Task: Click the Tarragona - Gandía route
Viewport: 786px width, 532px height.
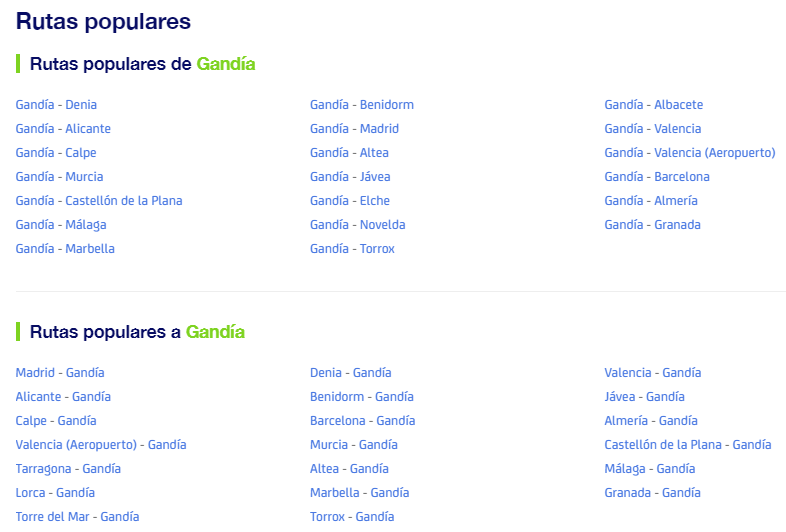Action: [x=68, y=469]
